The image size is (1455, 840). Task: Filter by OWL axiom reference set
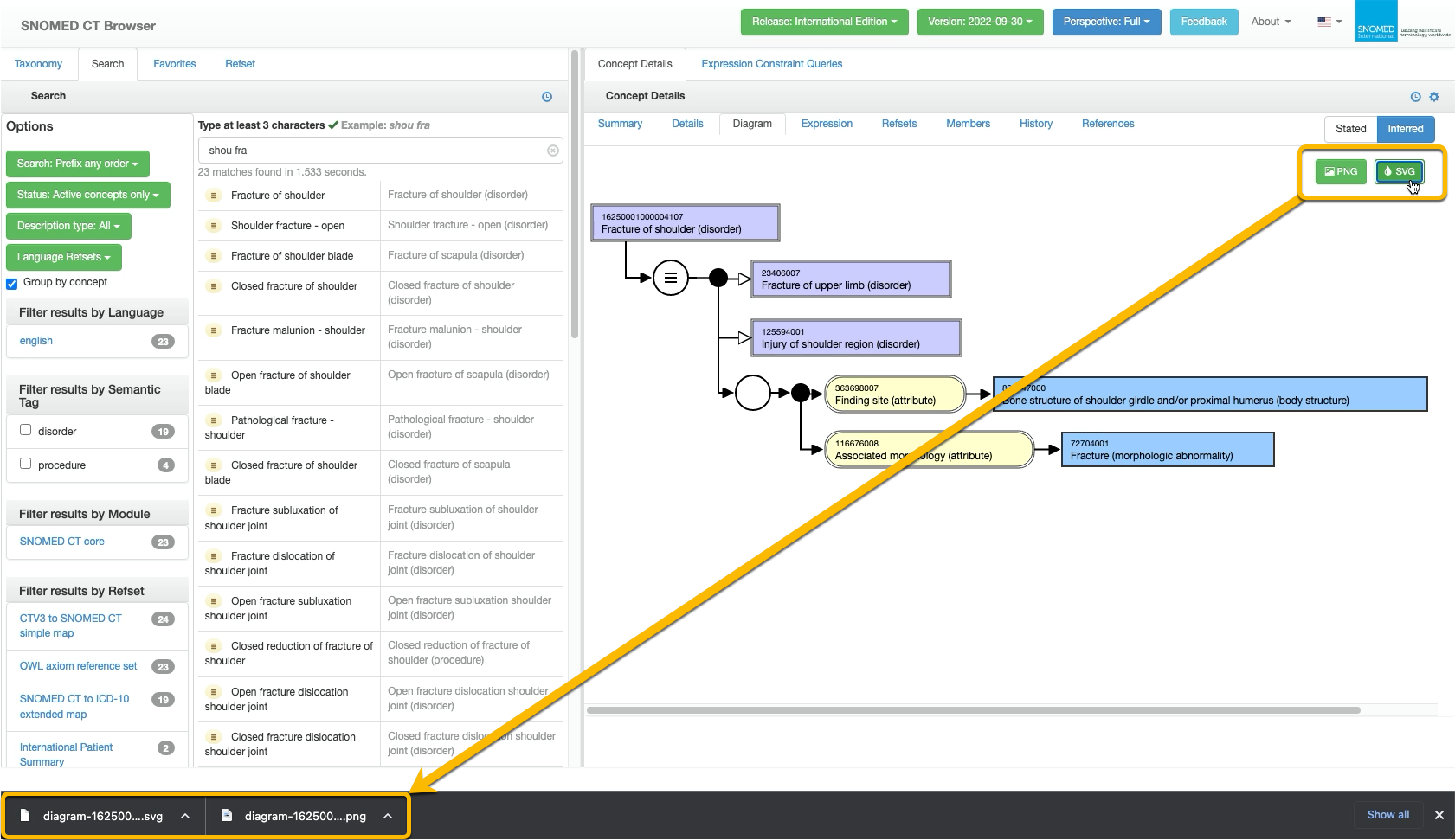[78, 666]
